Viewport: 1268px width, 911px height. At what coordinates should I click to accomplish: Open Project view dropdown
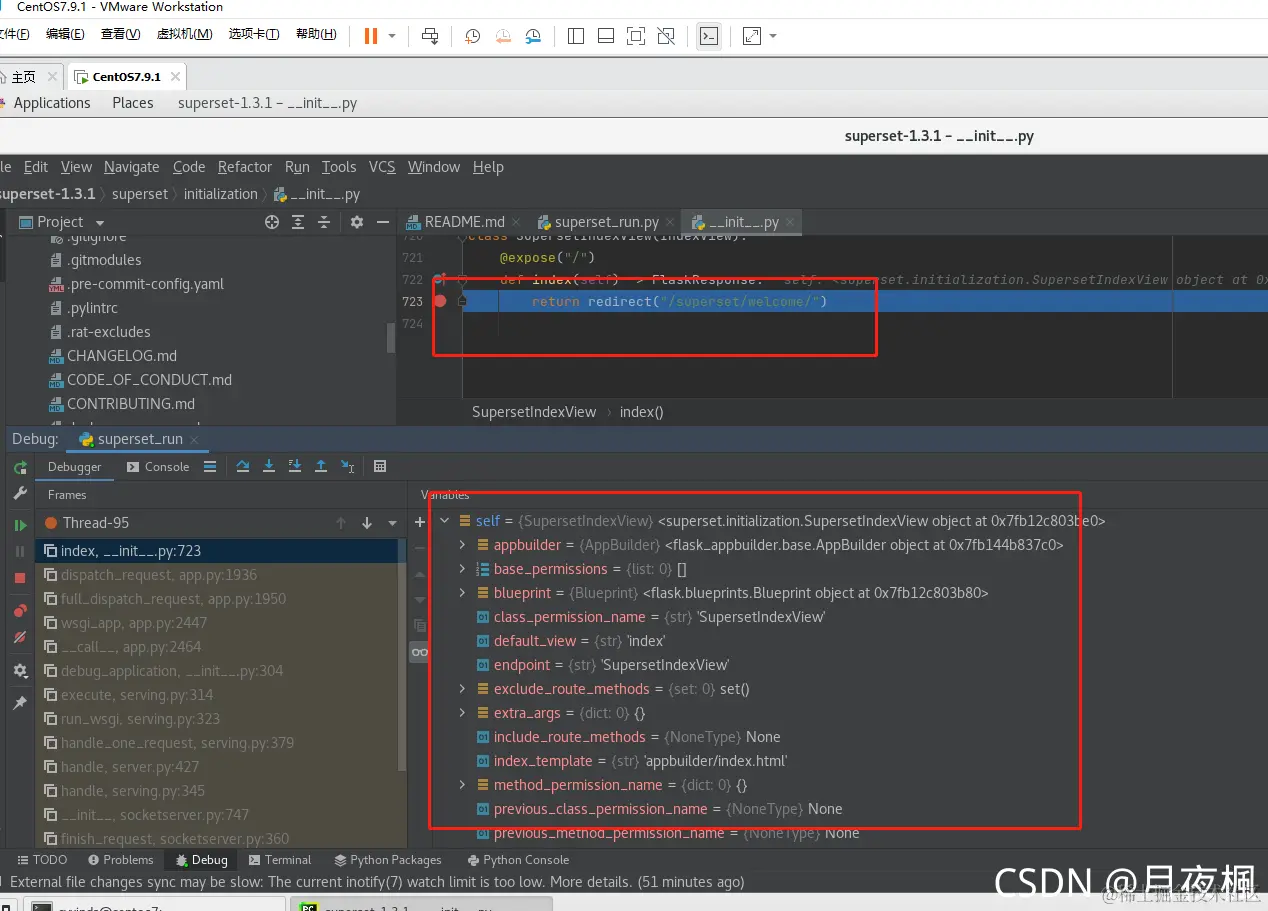[x=99, y=222]
